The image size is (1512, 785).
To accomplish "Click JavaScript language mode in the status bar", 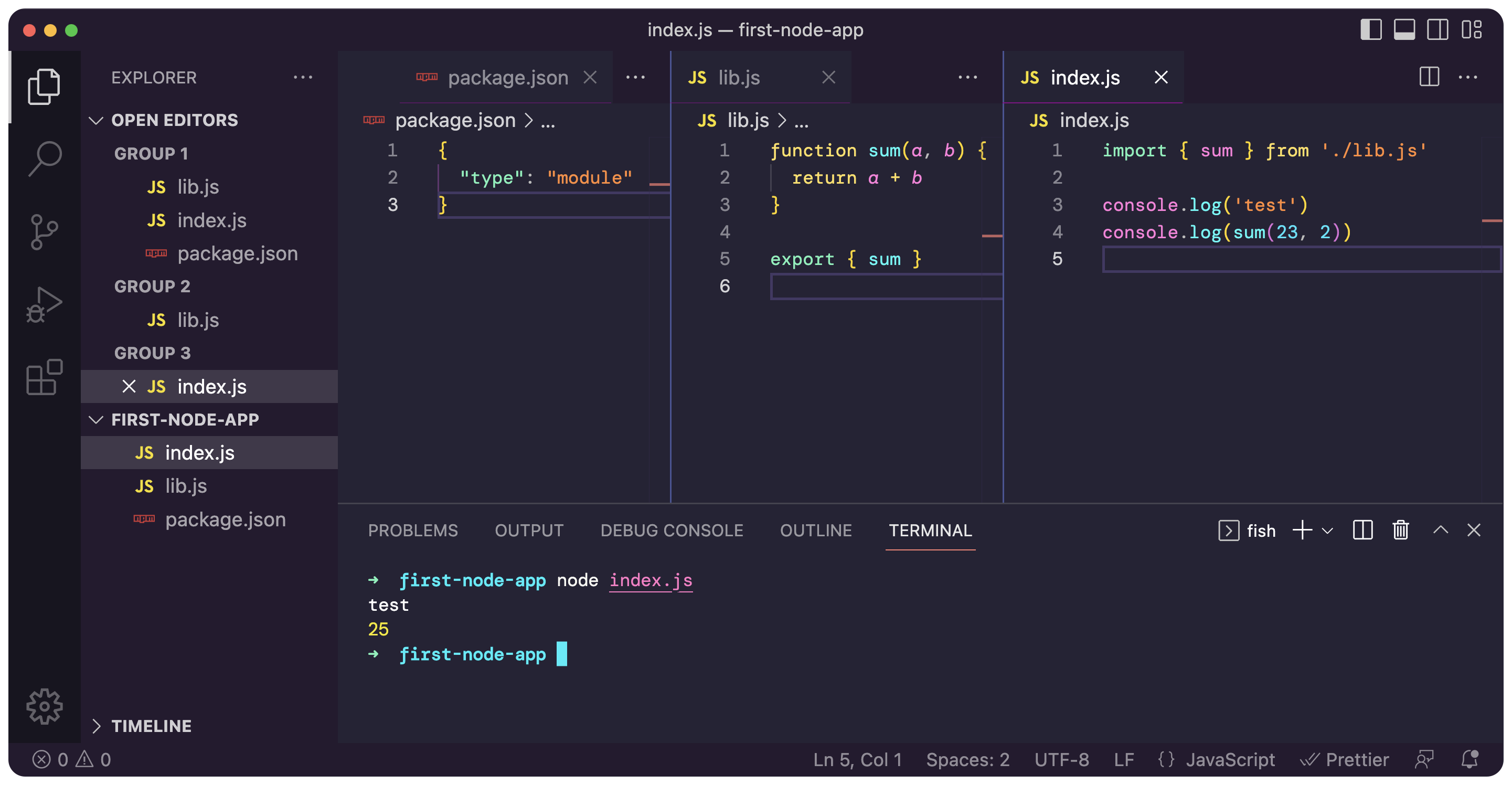I will [x=1230, y=759].
